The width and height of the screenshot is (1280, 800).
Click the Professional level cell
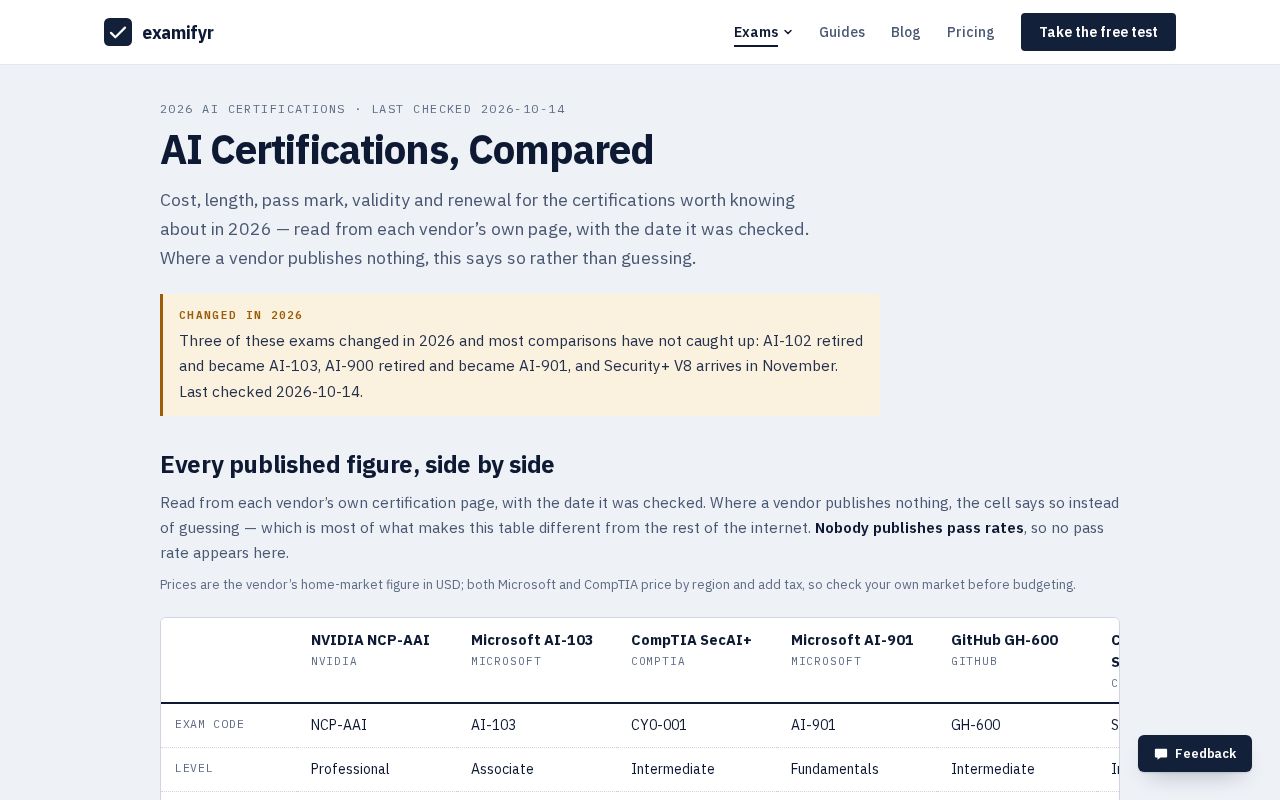[350, 769]
